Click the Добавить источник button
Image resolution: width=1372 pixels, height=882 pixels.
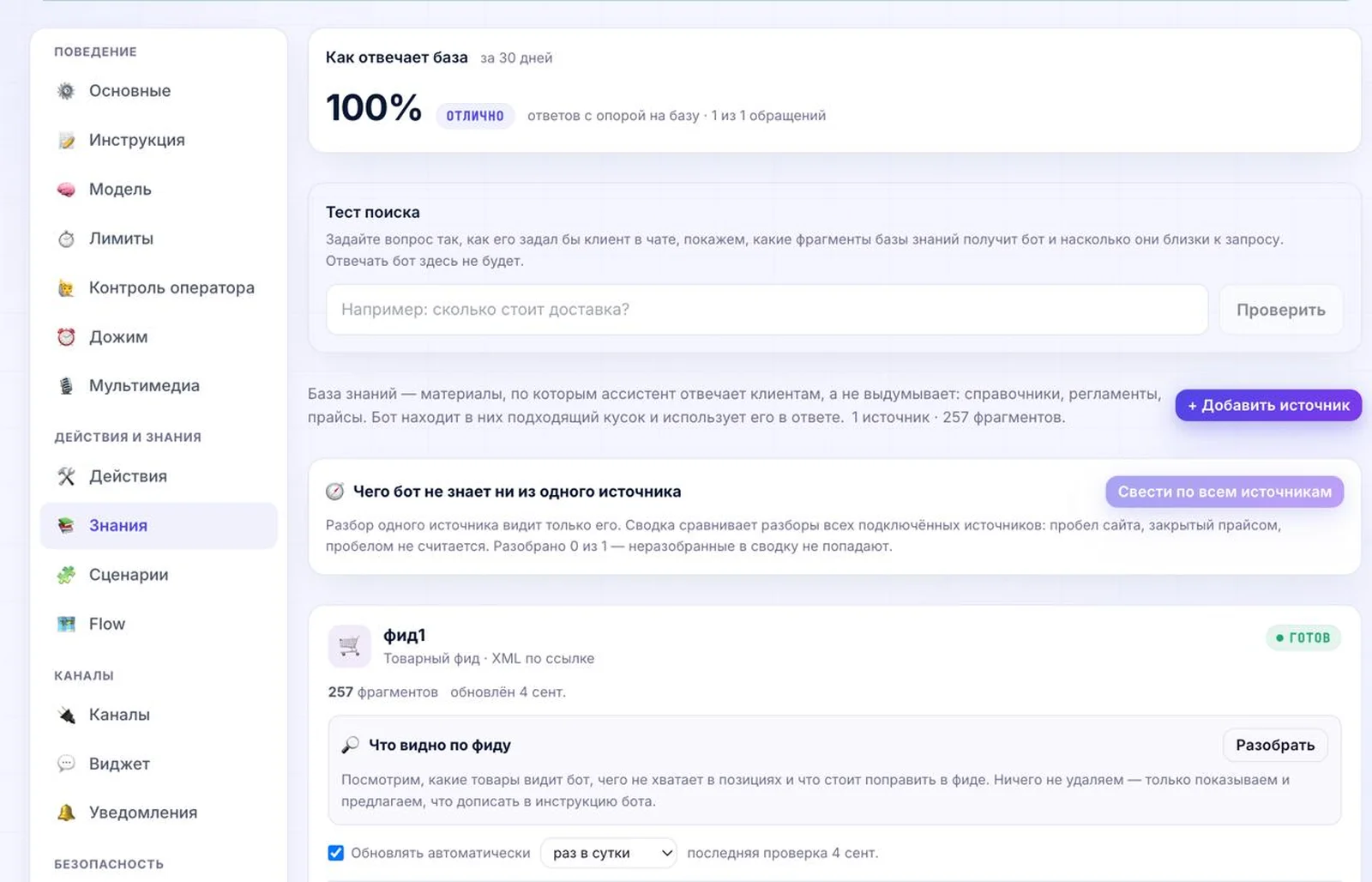click(x=1268, y=405)
